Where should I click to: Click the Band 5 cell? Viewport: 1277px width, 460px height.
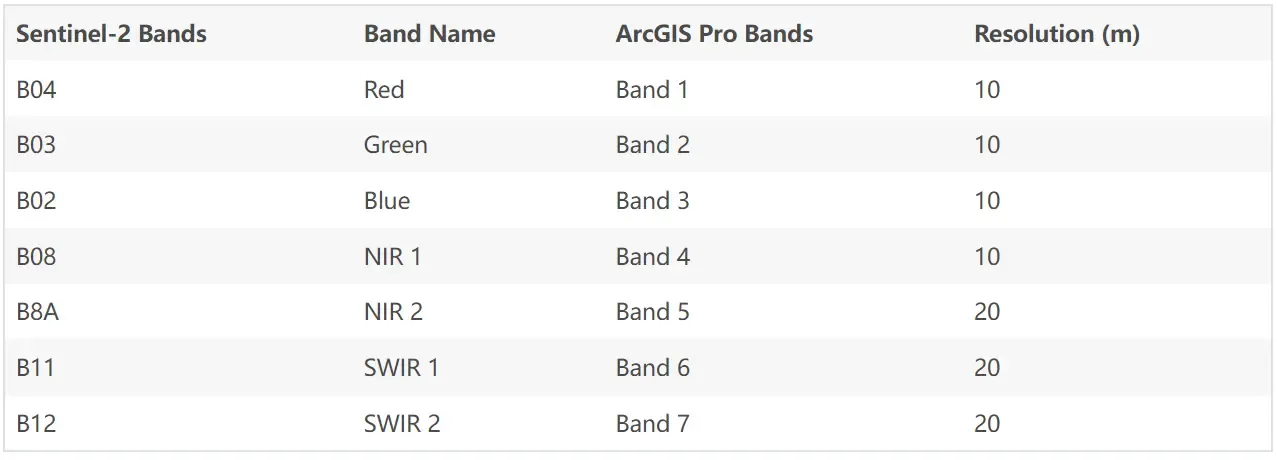(653, 312)
